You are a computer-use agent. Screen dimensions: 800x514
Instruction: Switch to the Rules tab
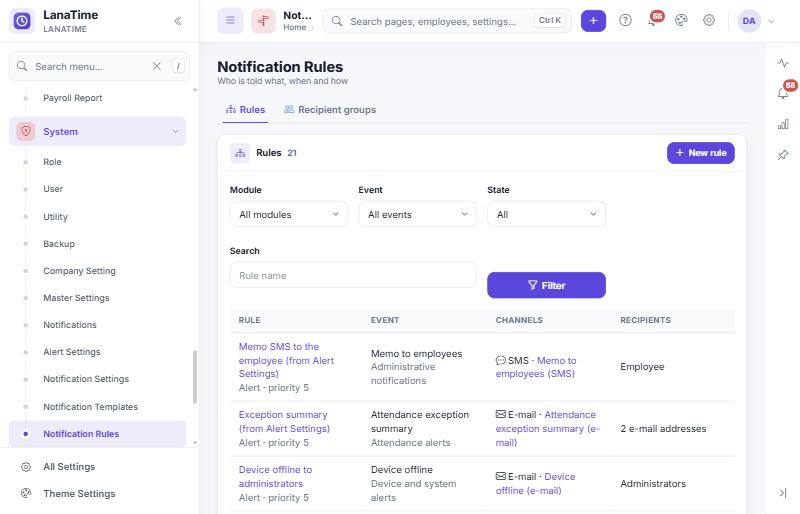(245, 110)
